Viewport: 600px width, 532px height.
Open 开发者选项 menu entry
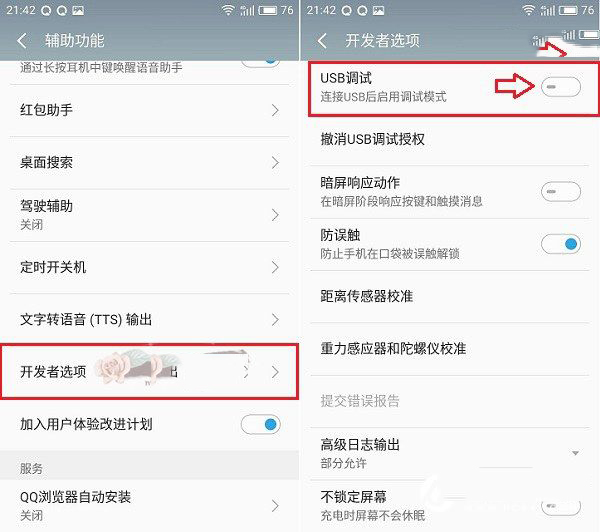point(149,372)
